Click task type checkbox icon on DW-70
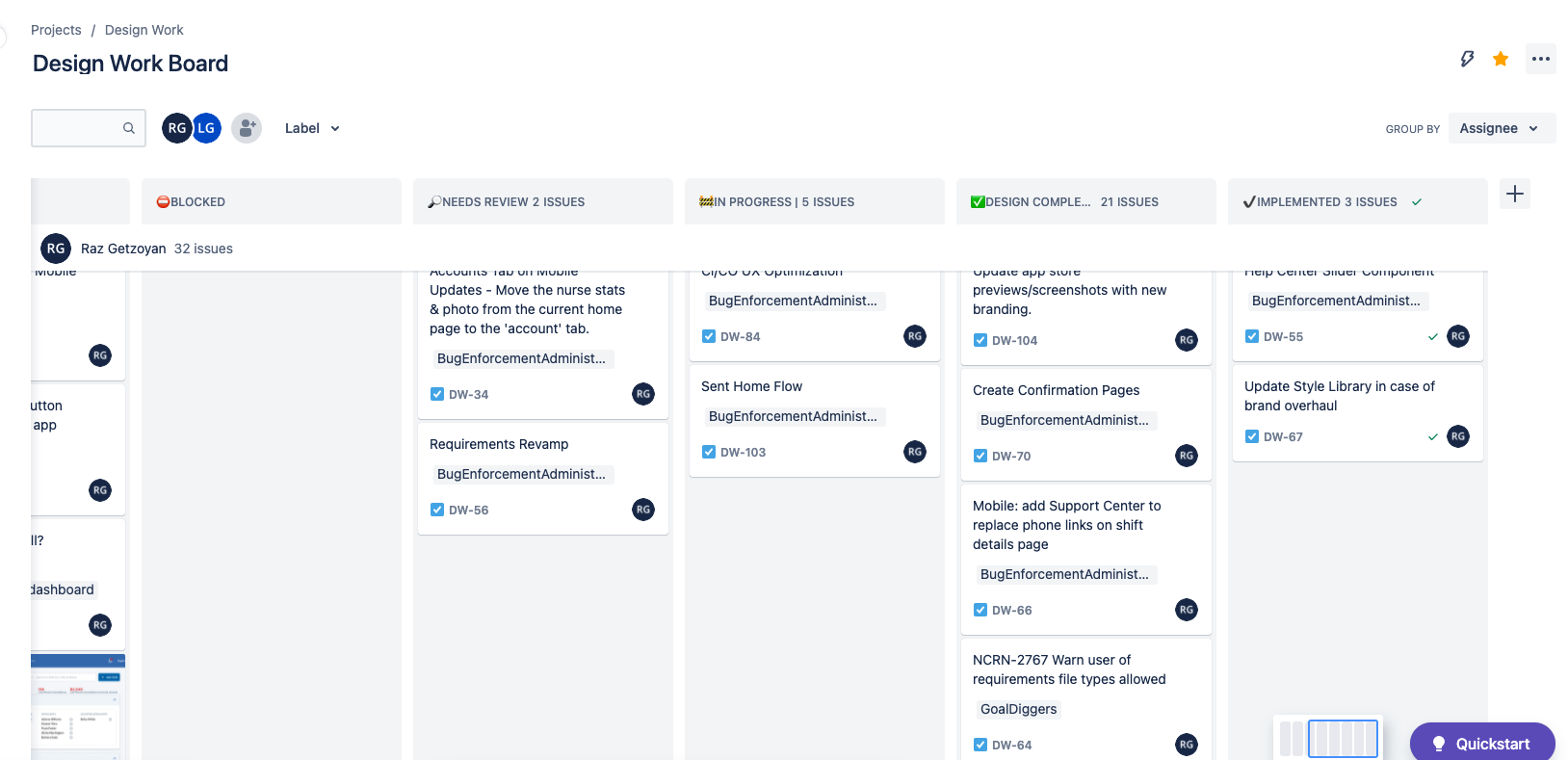This screenshot has width=1568, height=760. (980, 456)
